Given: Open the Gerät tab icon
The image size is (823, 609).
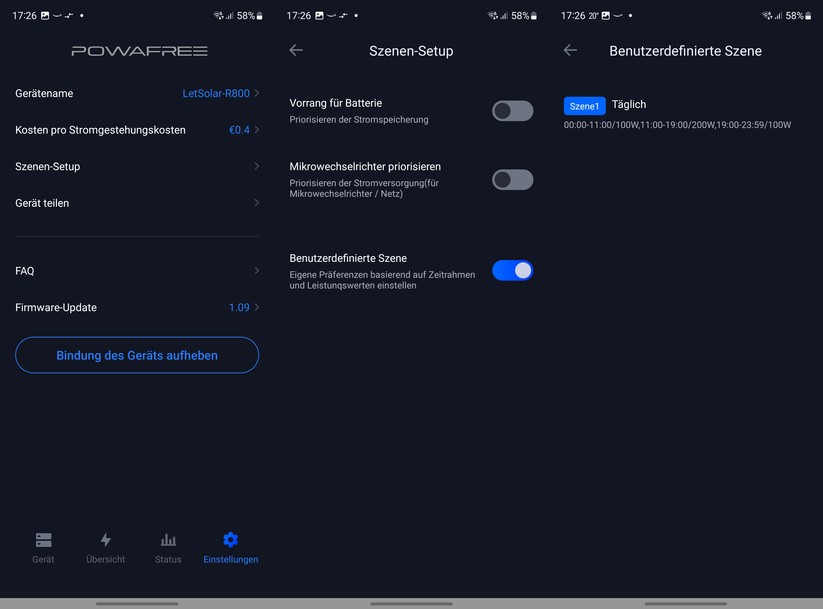Looking at the screenshot, I should pyautogui.click(x=43, y=540).
